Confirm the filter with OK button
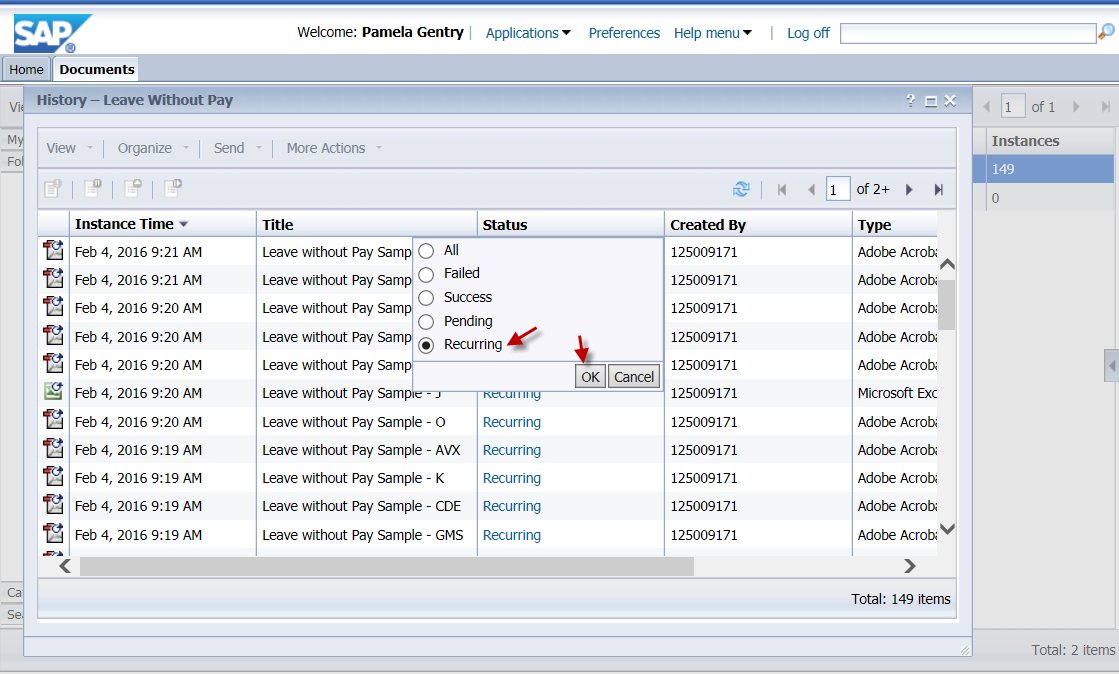 [x=590, y=376]
